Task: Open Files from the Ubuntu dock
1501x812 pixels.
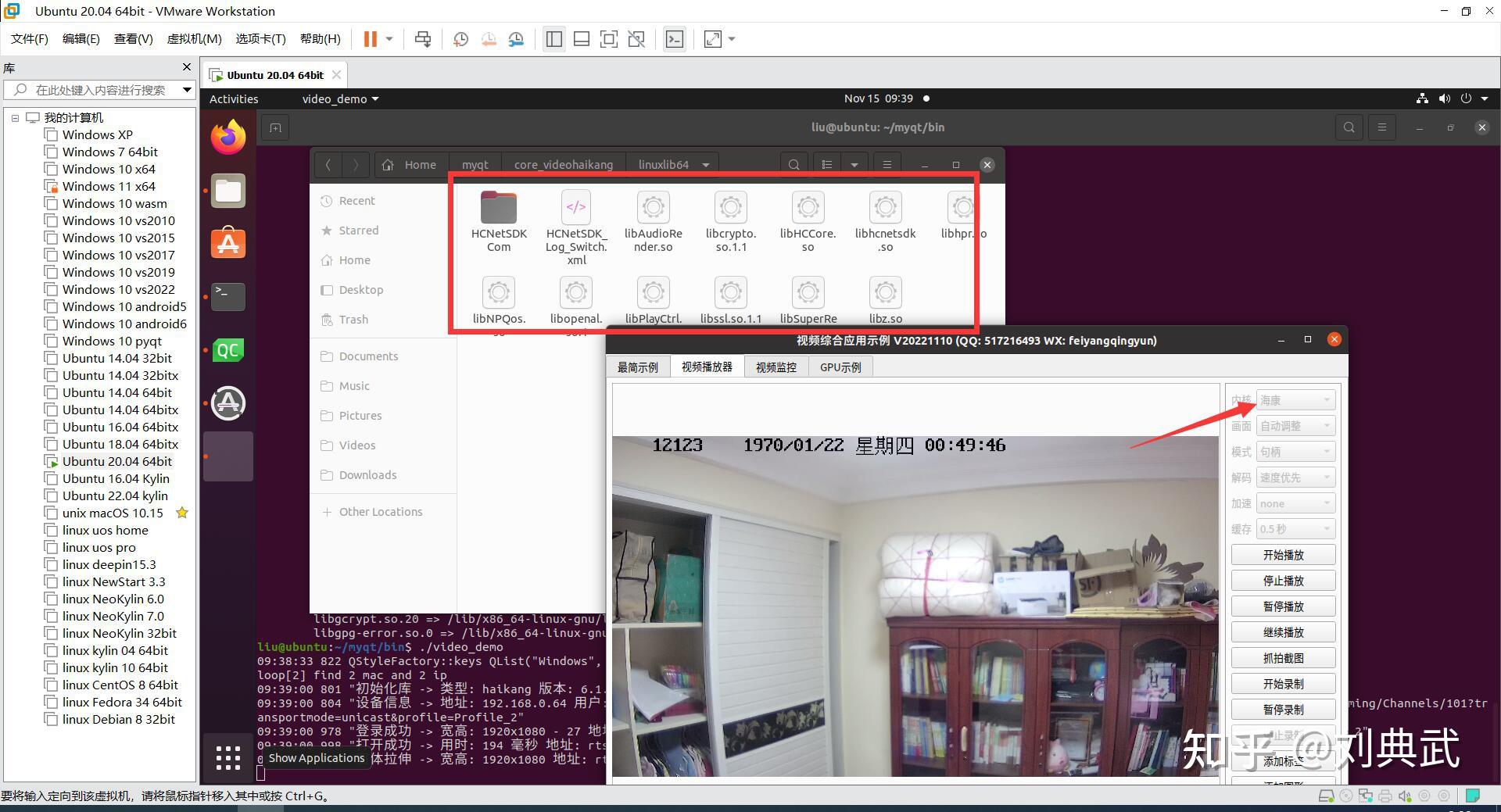Action: pos(228,191)
